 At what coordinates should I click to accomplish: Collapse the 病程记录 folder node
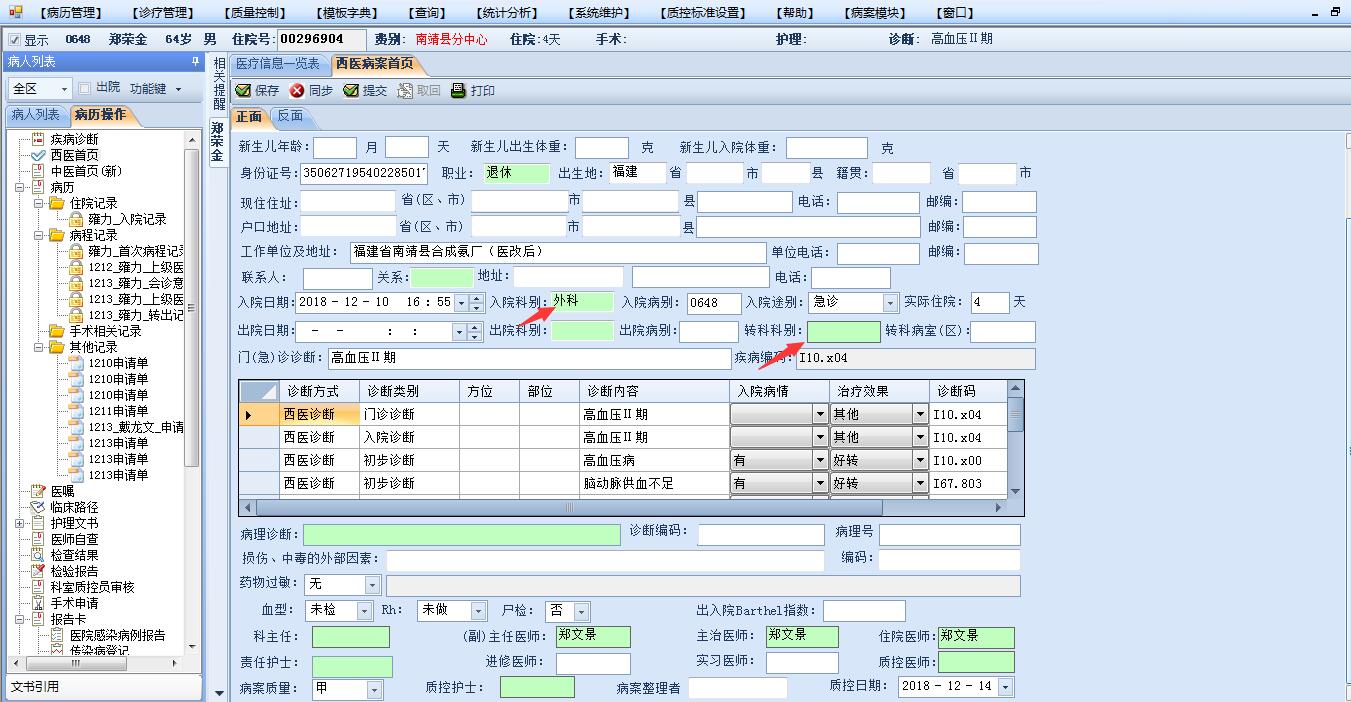click(x=39, y=235)
